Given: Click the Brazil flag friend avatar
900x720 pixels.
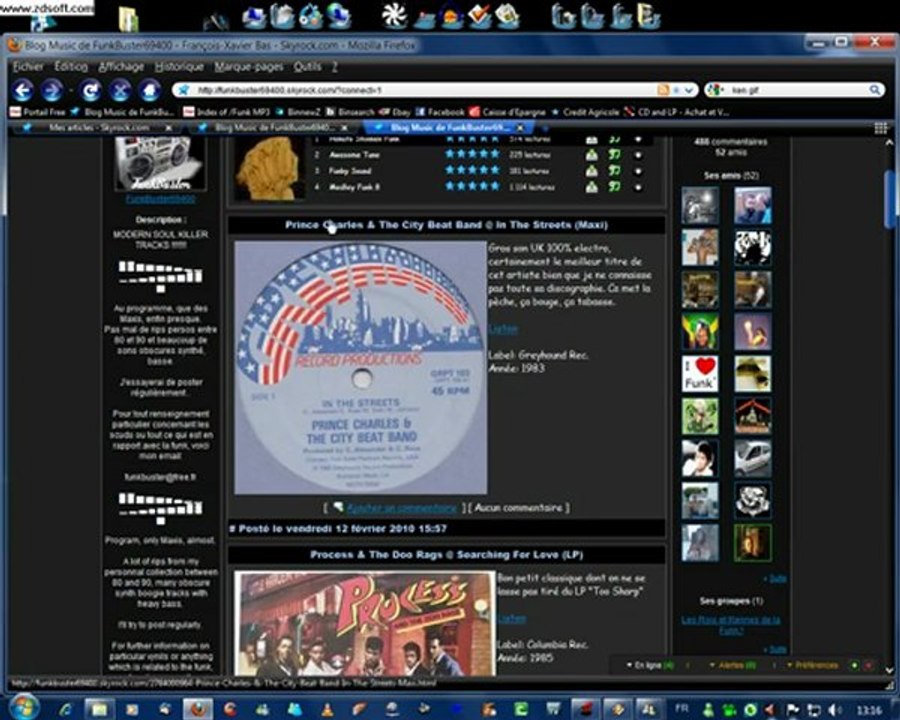Looking at the screenshot, I should point(700,332).
